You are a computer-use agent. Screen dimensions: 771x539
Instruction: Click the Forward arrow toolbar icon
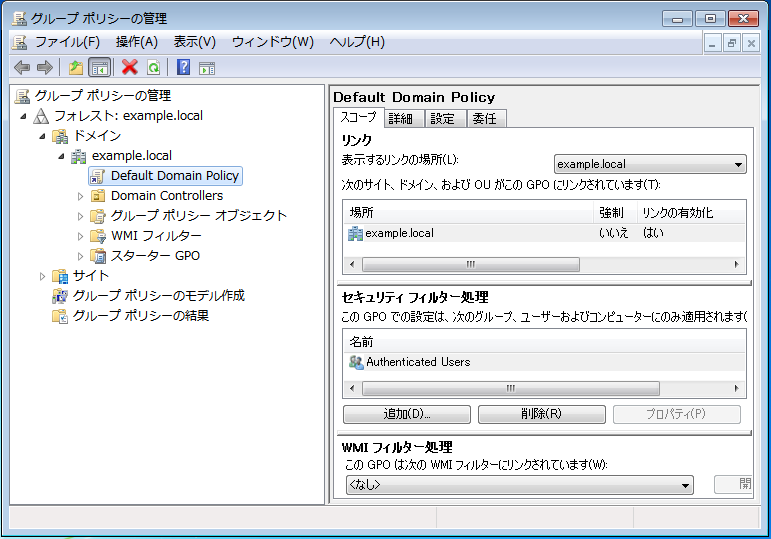(x=45, y=67)
